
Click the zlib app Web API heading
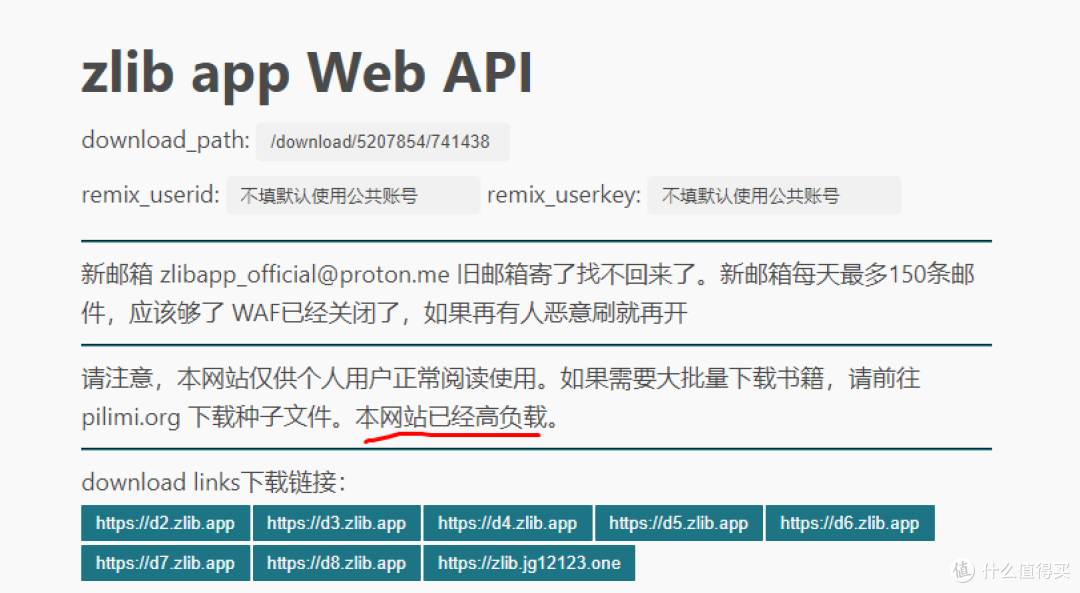coord(307,73)
